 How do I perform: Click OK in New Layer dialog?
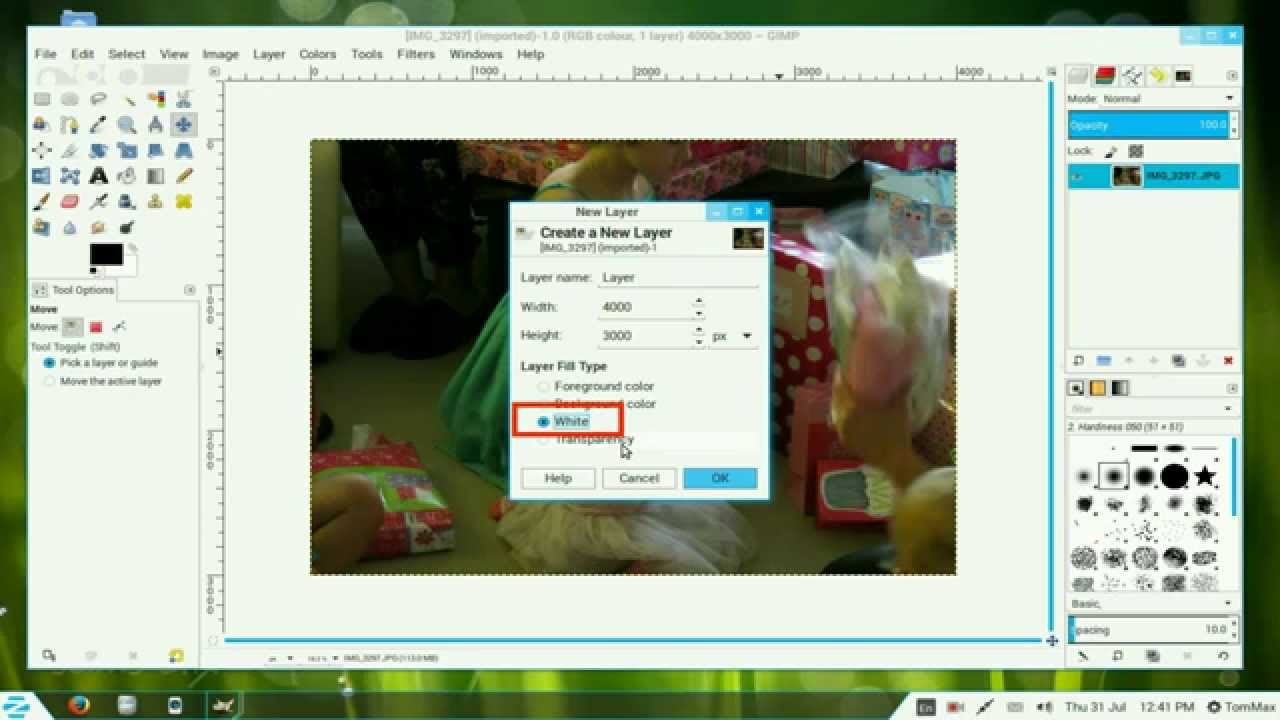[720, 478]
